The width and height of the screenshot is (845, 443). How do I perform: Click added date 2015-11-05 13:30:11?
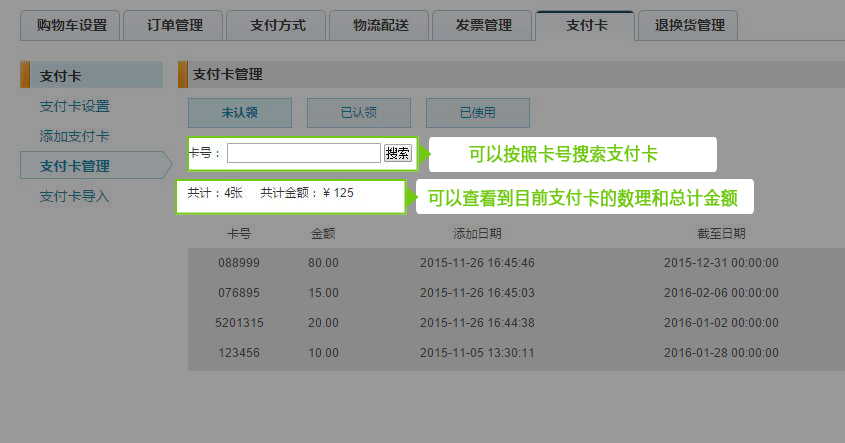coord(477,353)
